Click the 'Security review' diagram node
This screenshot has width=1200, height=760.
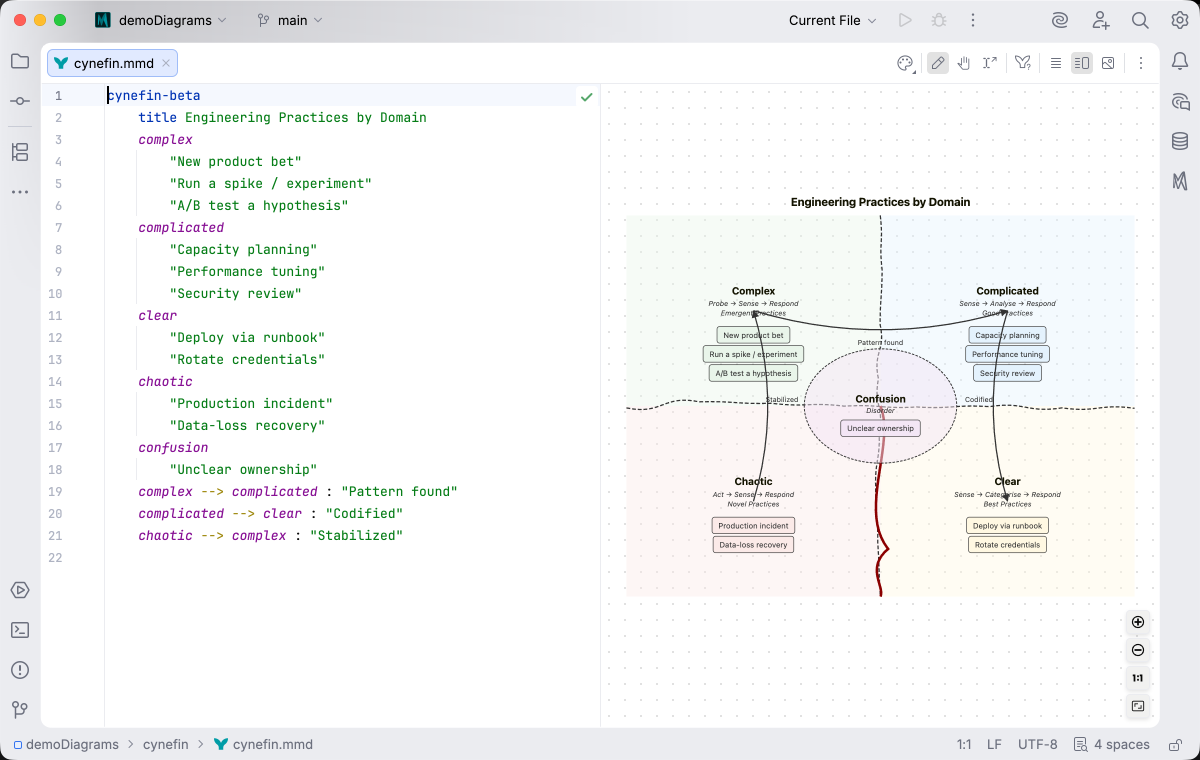click(x=1007, y=373)
